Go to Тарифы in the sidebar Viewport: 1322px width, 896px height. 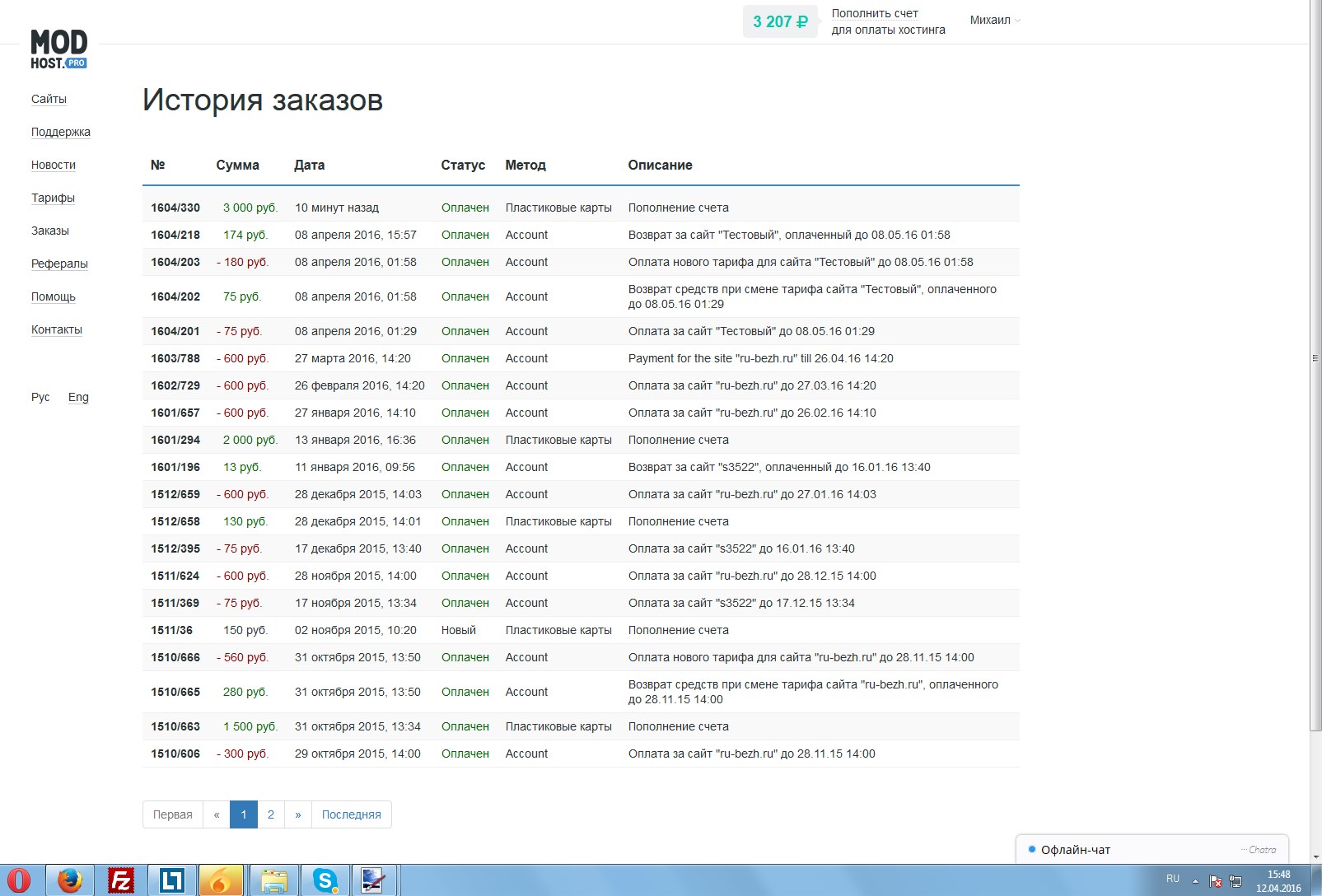coord(53,198)
